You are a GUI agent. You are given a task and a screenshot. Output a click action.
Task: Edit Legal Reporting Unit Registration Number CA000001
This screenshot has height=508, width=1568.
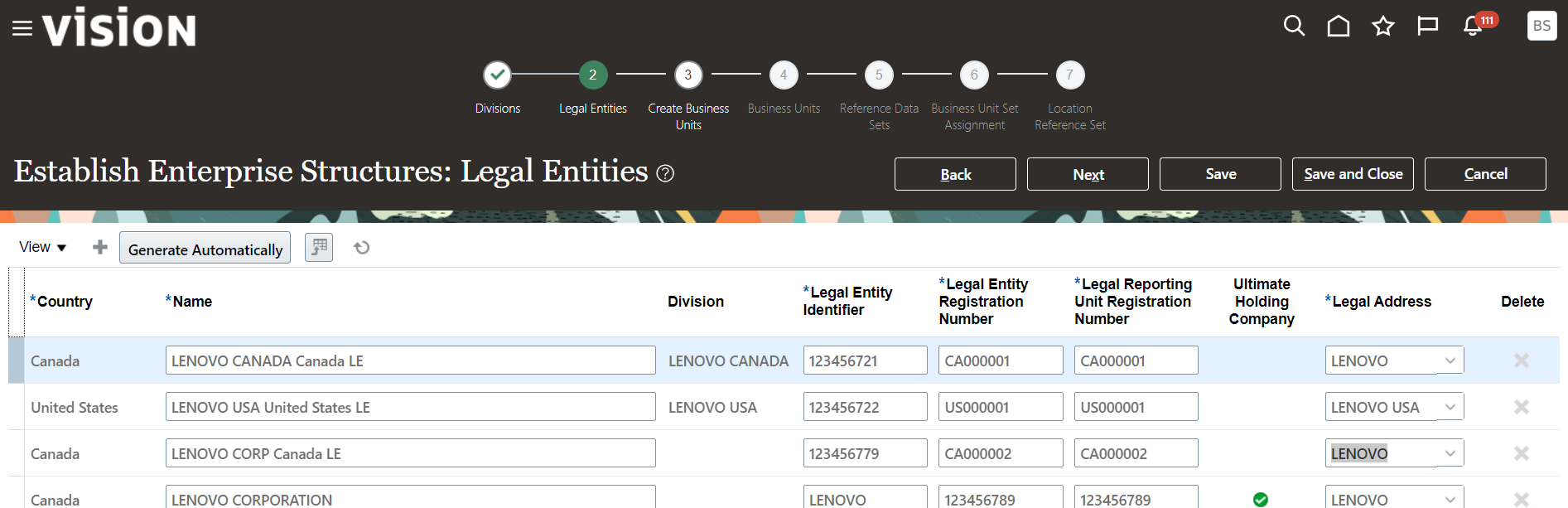(x=1136, y=360)
